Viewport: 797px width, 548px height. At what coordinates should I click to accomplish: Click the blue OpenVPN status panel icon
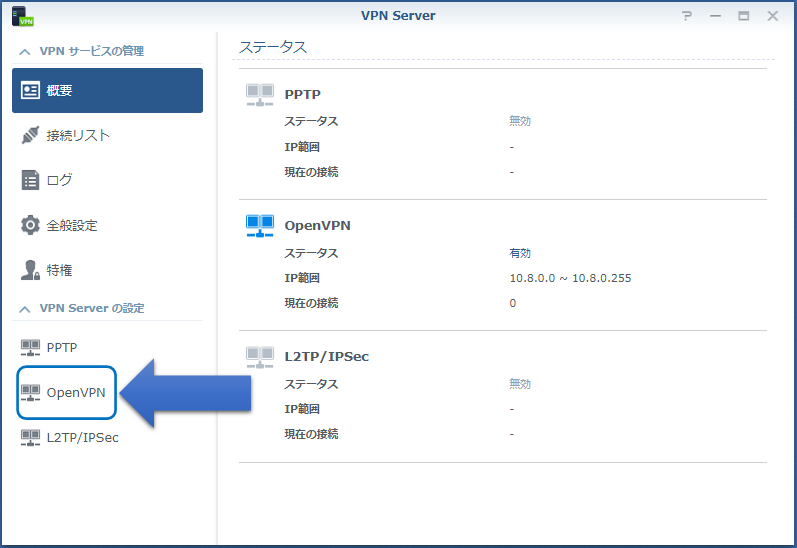[260, 226]
